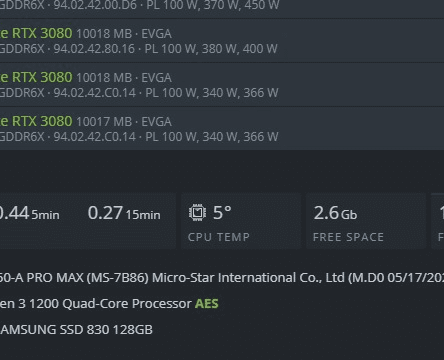Viewport: 444px width, 360px height.
Task: Click the 5min load label
Action: point(46,215)
